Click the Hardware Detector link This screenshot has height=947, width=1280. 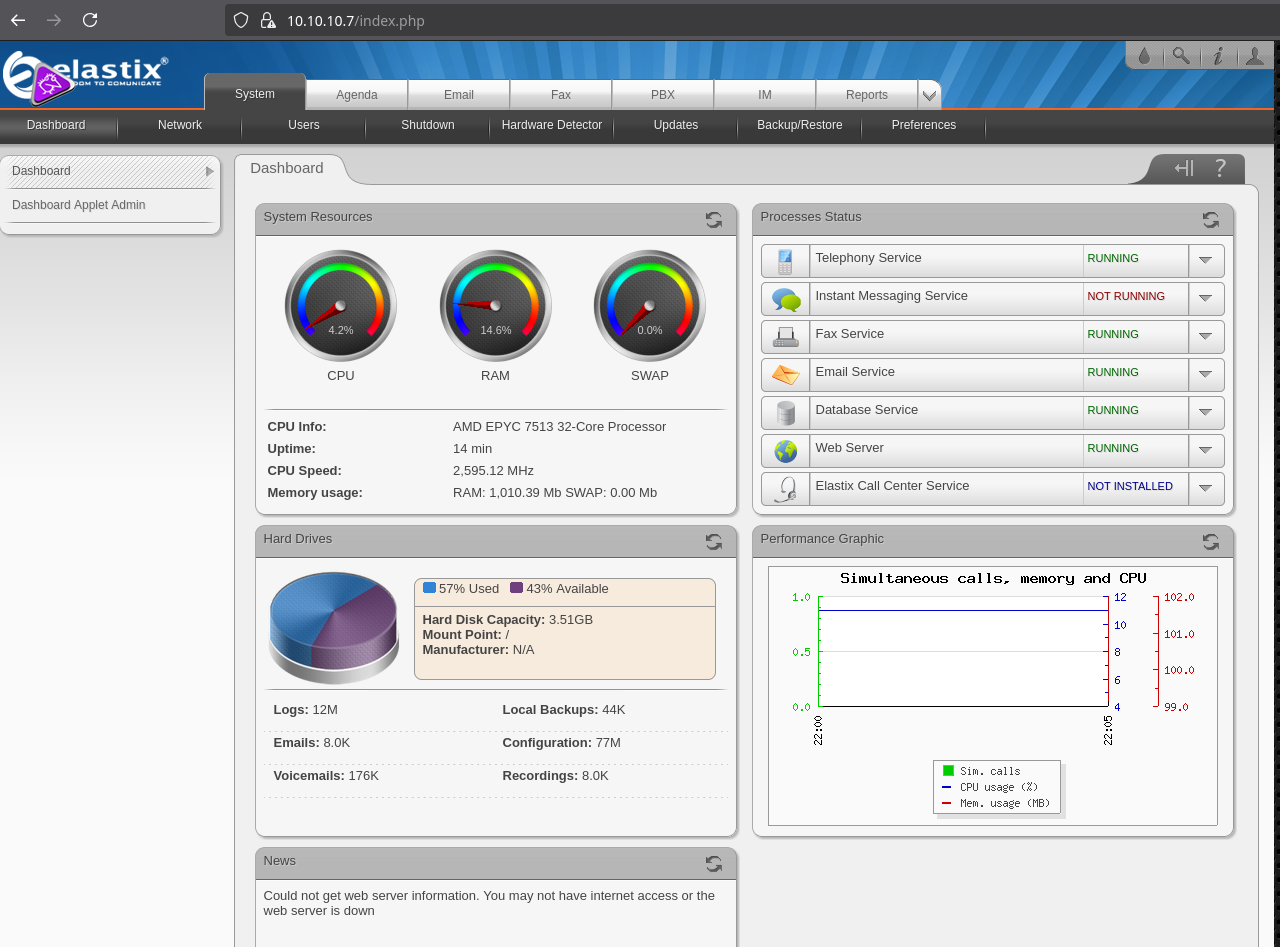[552, 125]
